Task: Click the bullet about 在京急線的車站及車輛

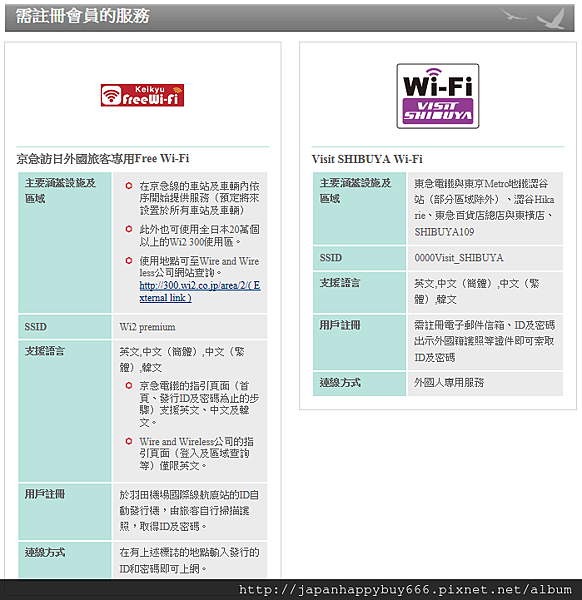Action: point(199,198)
